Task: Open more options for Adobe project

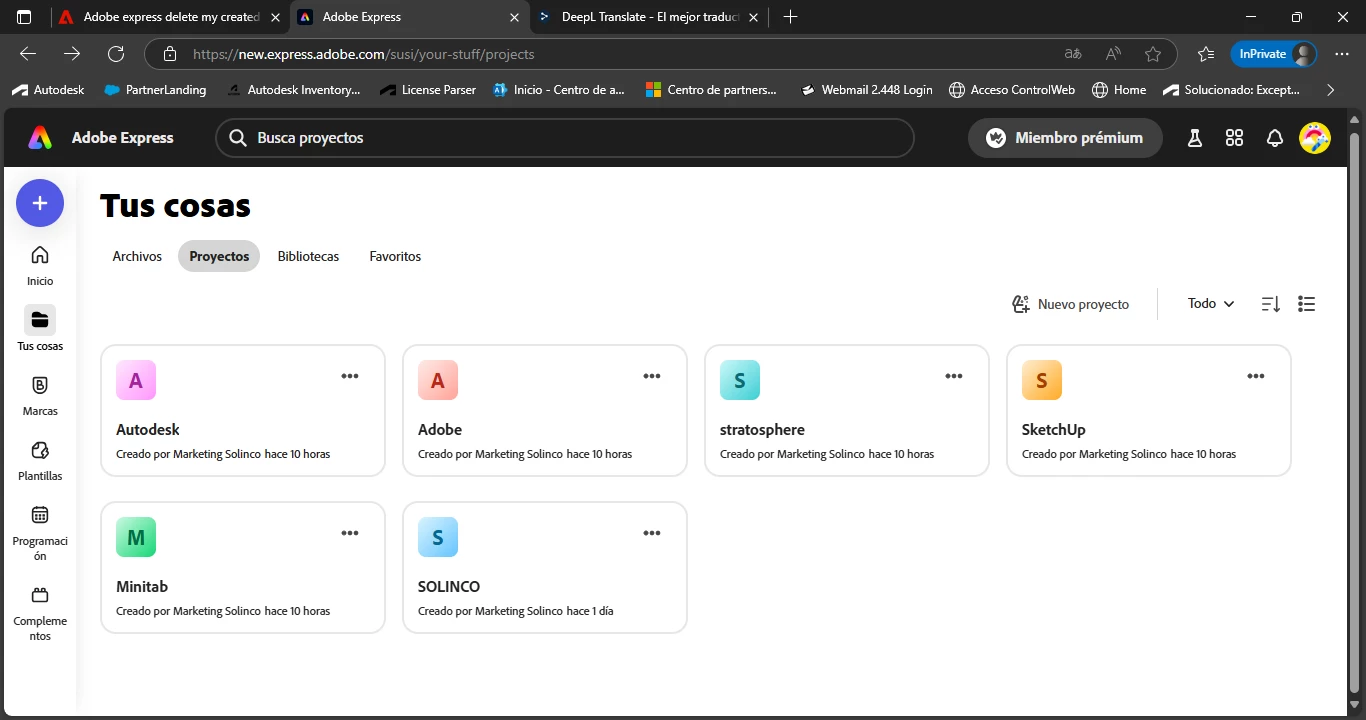Action: point(652,376)
